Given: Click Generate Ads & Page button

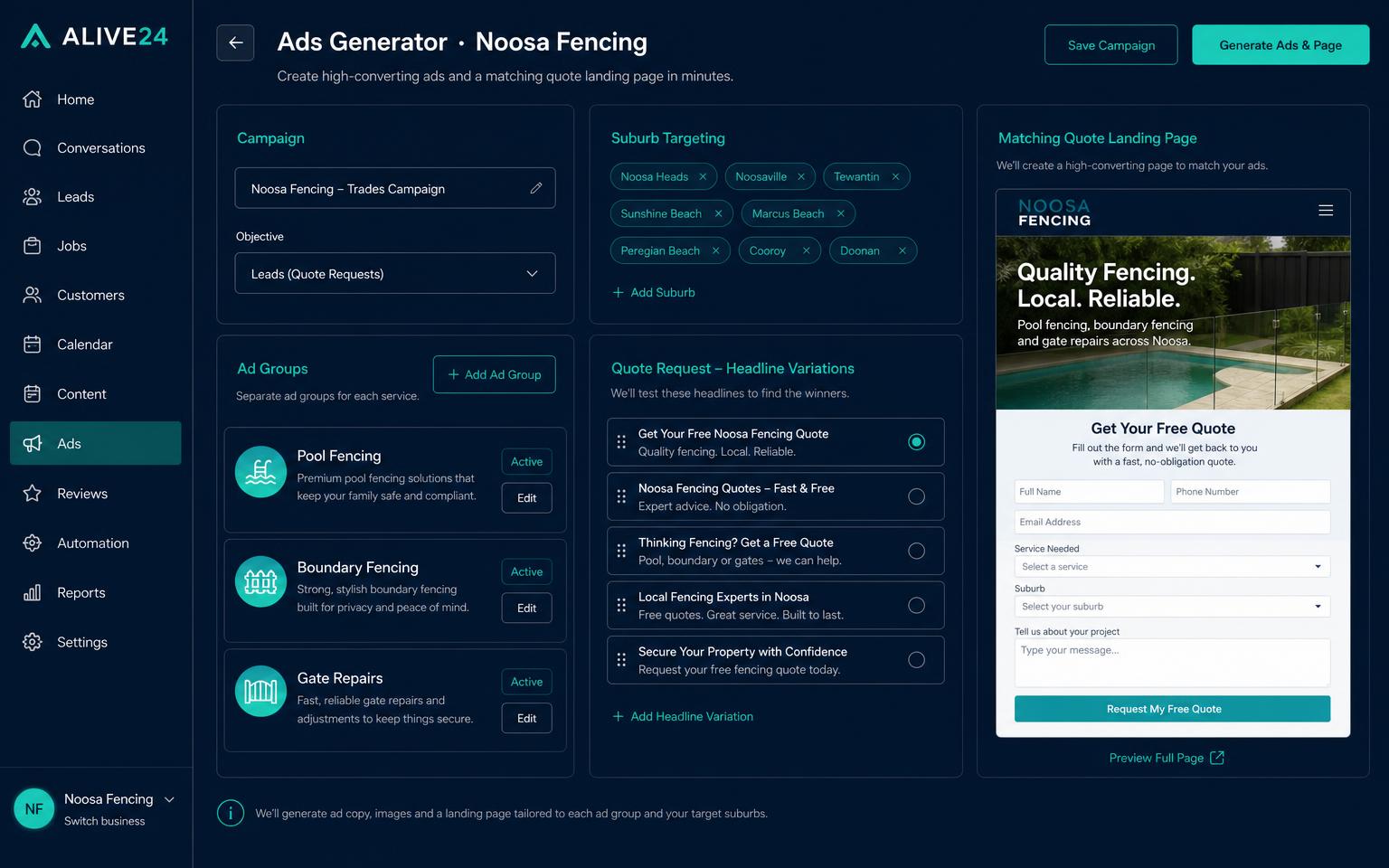Looking at the screenshot, I should pyautogui.click(x=1280, y=45).
